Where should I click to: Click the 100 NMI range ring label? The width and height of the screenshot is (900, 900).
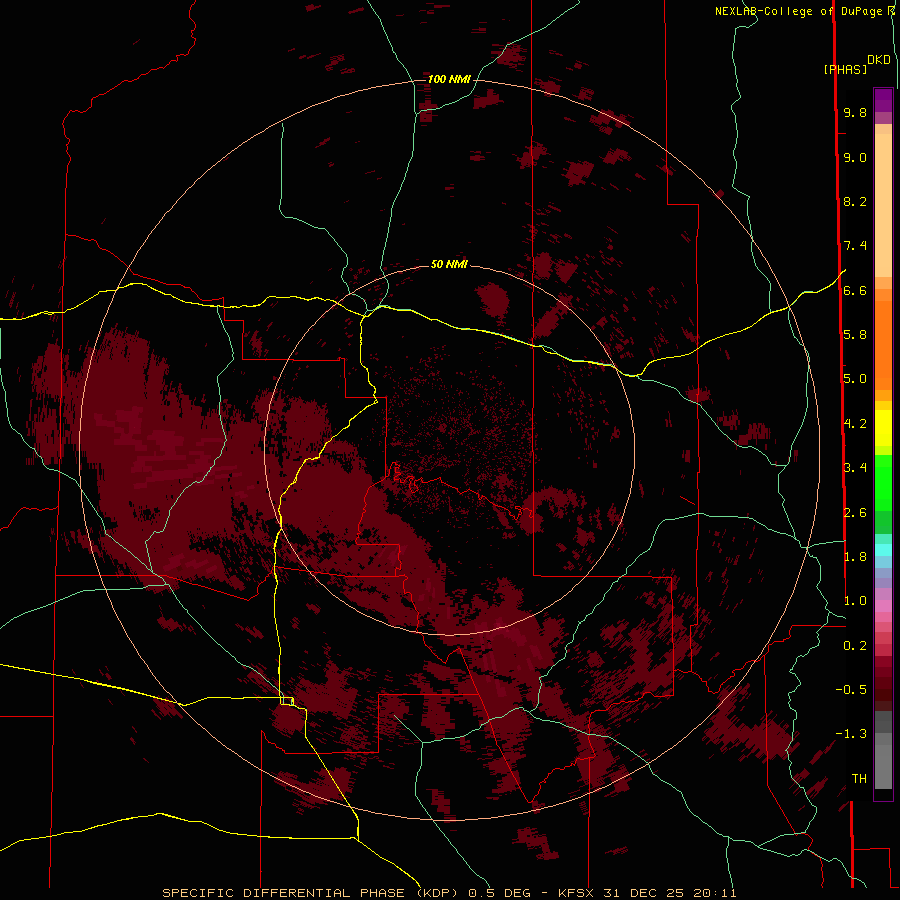point(449,79)
